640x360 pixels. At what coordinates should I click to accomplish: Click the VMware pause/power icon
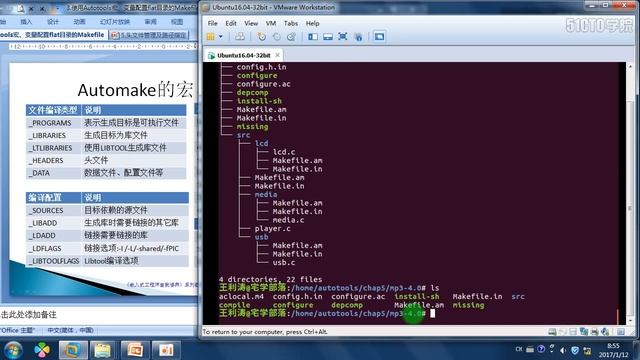211,37
